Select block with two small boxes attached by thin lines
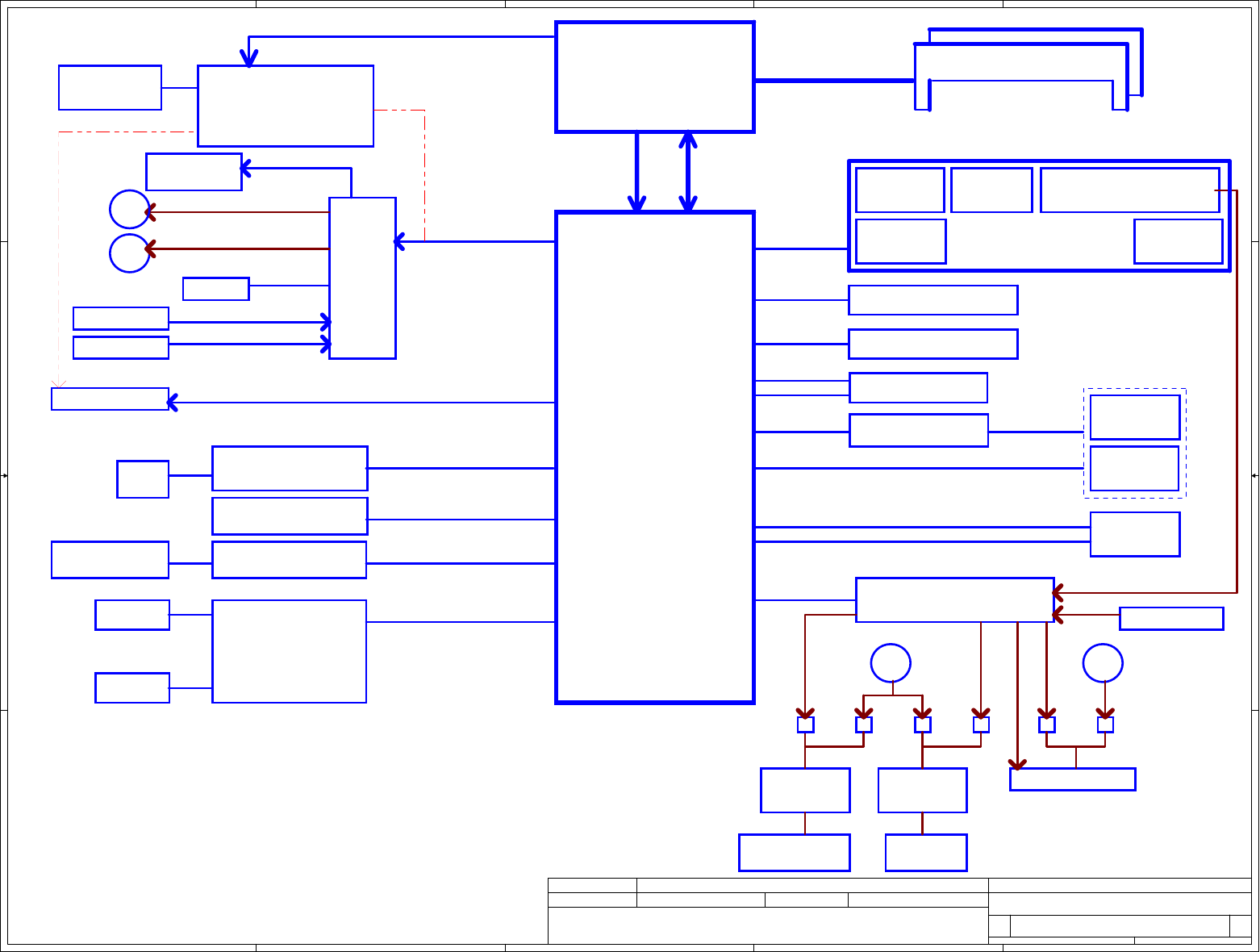1260x952 pixels. pyautogui.click(x=290, y=651)
